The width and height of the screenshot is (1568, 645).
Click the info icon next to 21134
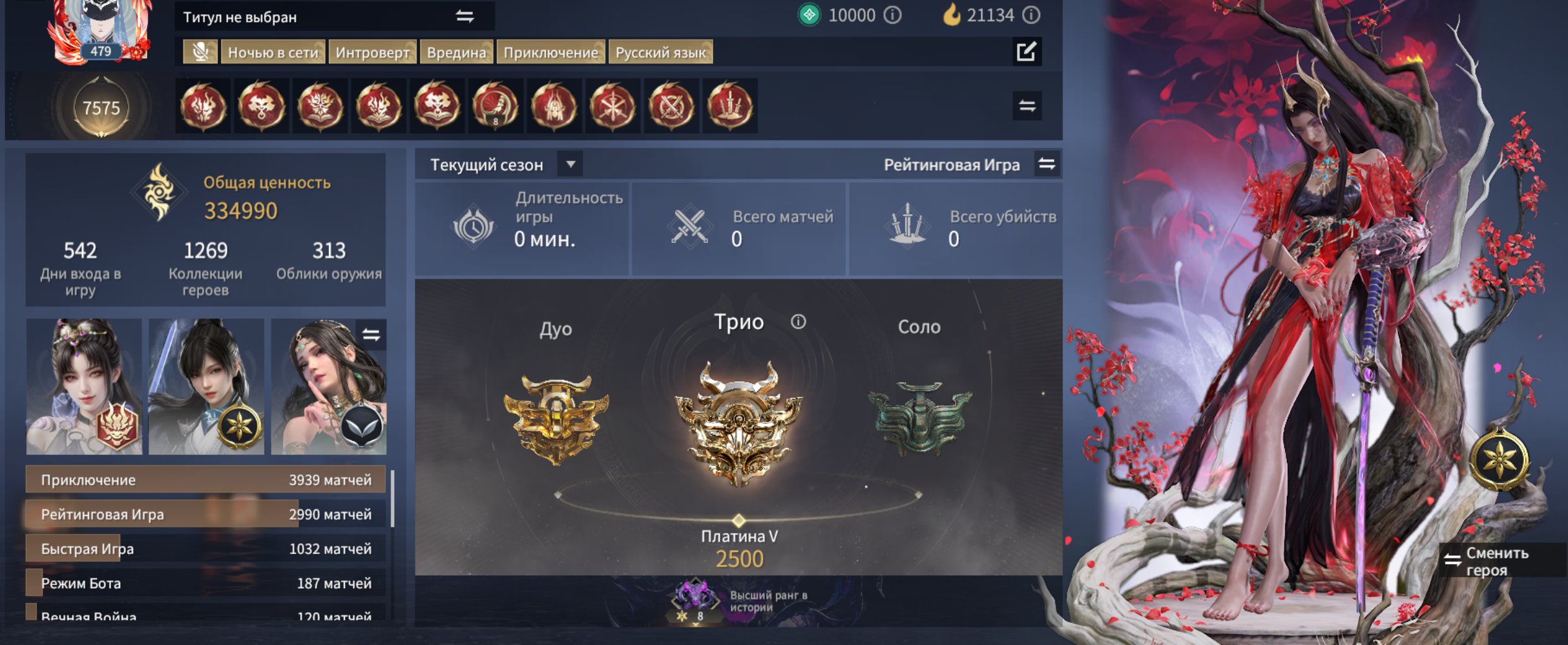point(1031,15)
